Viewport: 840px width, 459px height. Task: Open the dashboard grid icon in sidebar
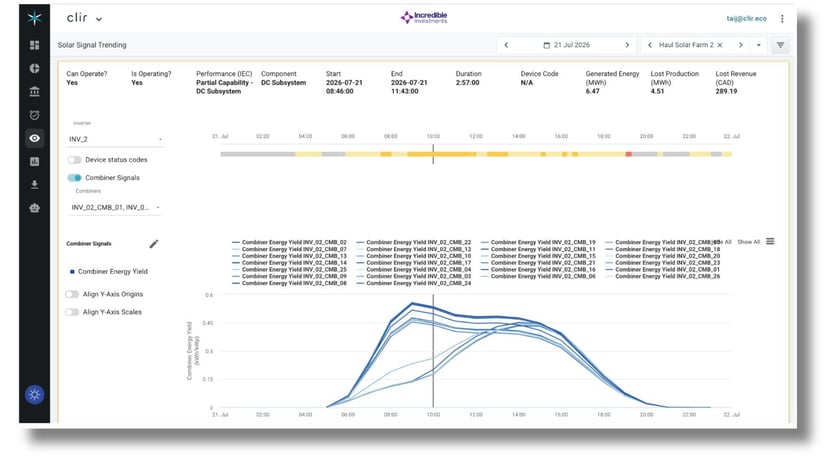coord(34,45)
